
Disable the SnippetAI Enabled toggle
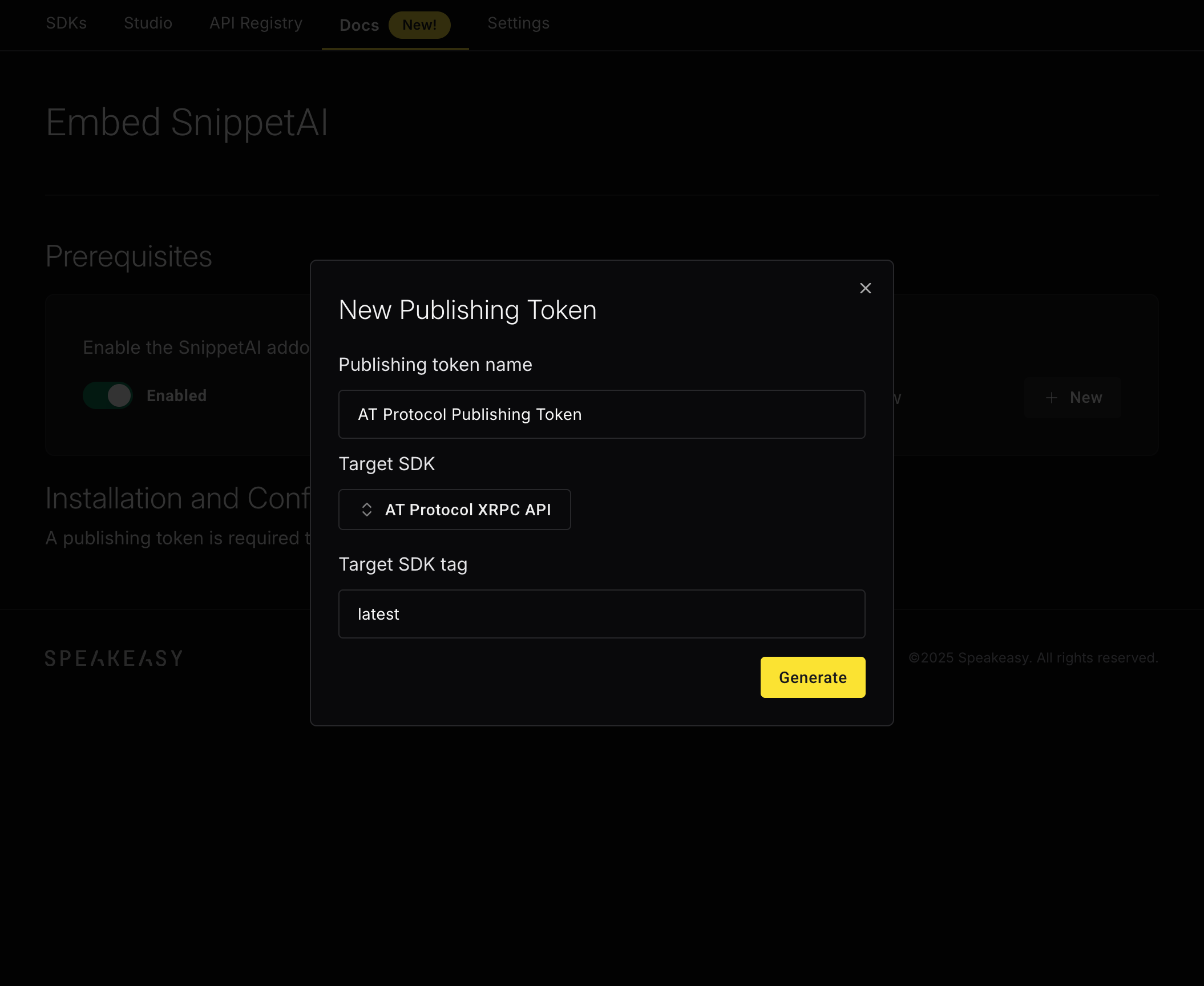(x=107, y=395)
